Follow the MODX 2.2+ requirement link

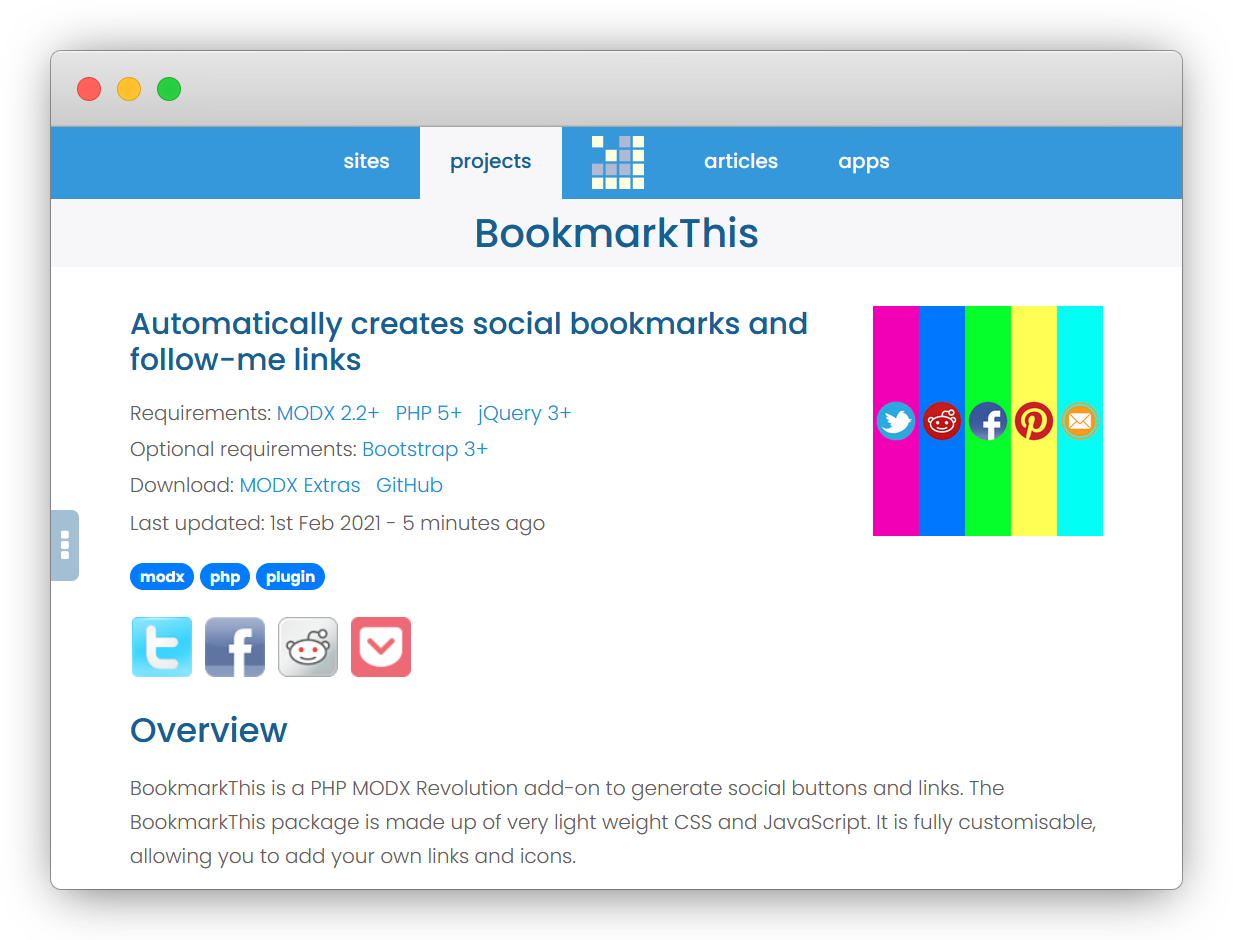(328, 413)
